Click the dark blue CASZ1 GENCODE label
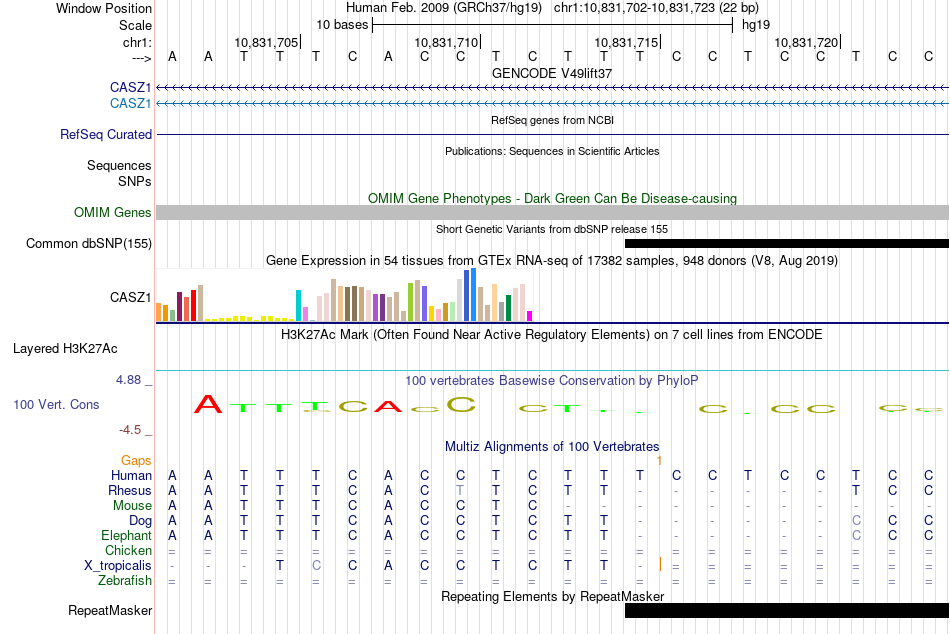This screenshot has width=950, height=634. 130,87
